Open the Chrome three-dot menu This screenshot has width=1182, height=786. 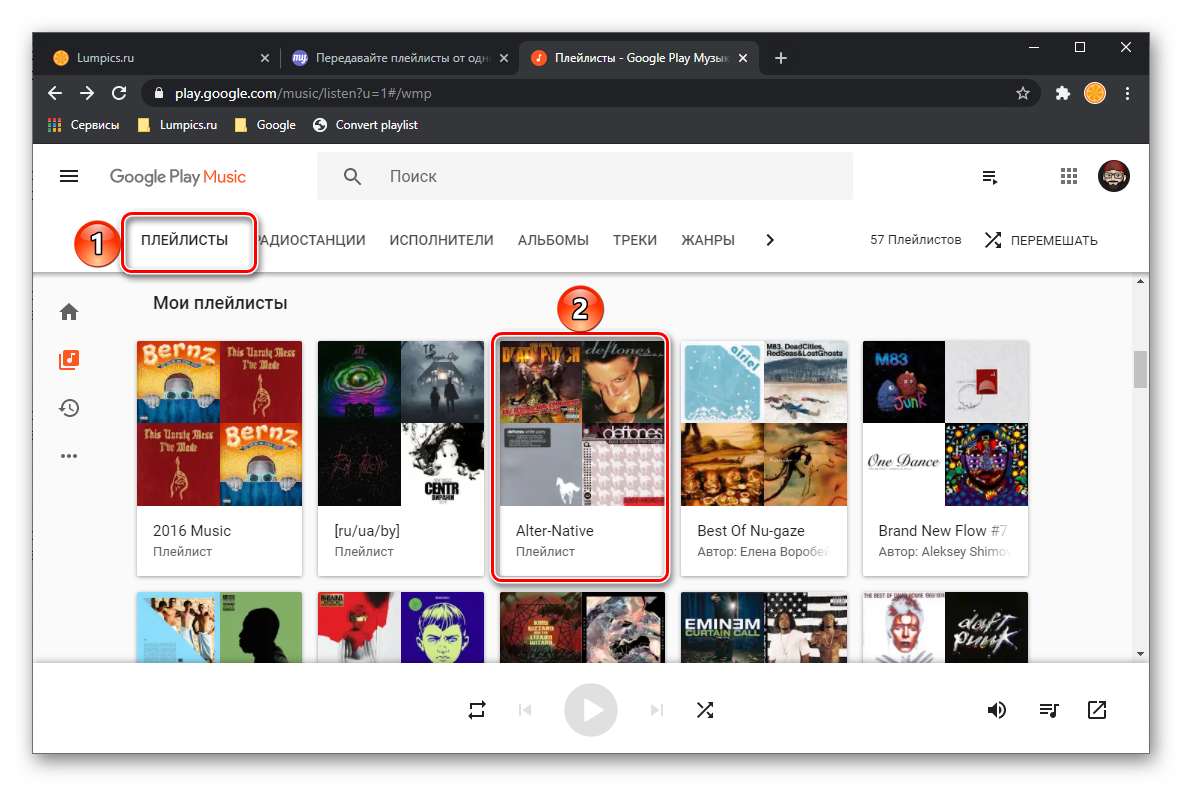coord(1127,93)
